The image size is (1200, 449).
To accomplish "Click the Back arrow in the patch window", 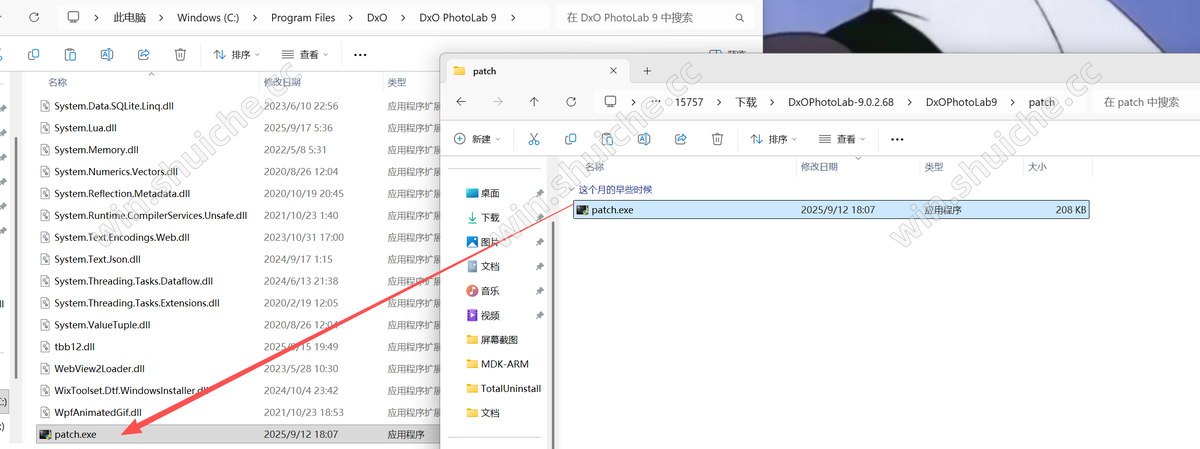I will point(461,102).
